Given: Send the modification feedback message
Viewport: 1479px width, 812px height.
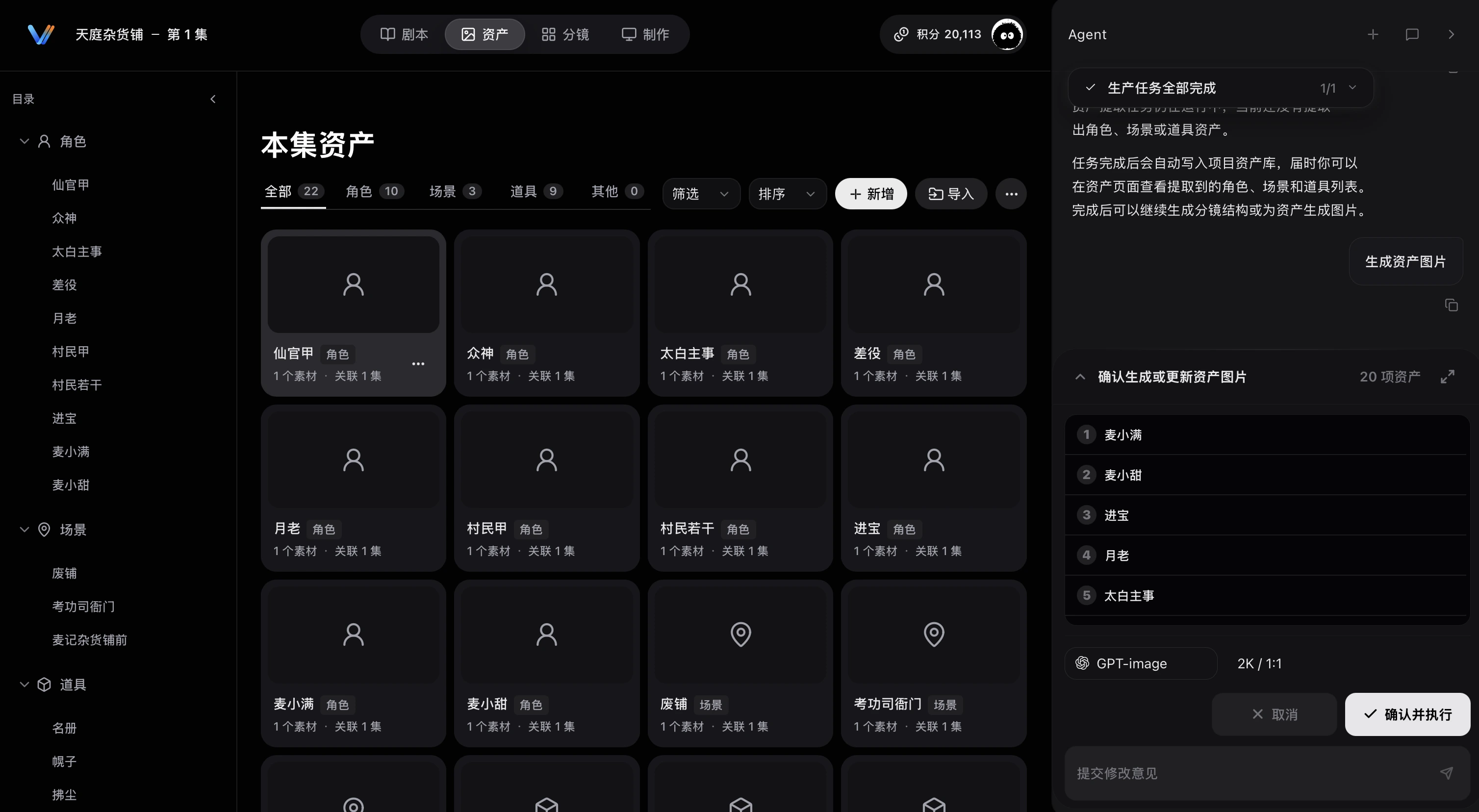Looking at the screenshot, I should point(1446,773).
